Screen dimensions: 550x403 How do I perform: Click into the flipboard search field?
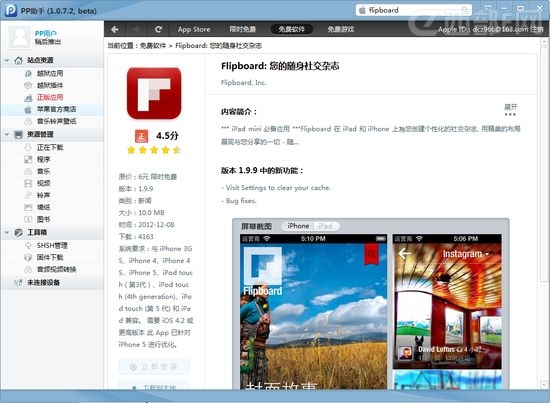click(414, 10)
